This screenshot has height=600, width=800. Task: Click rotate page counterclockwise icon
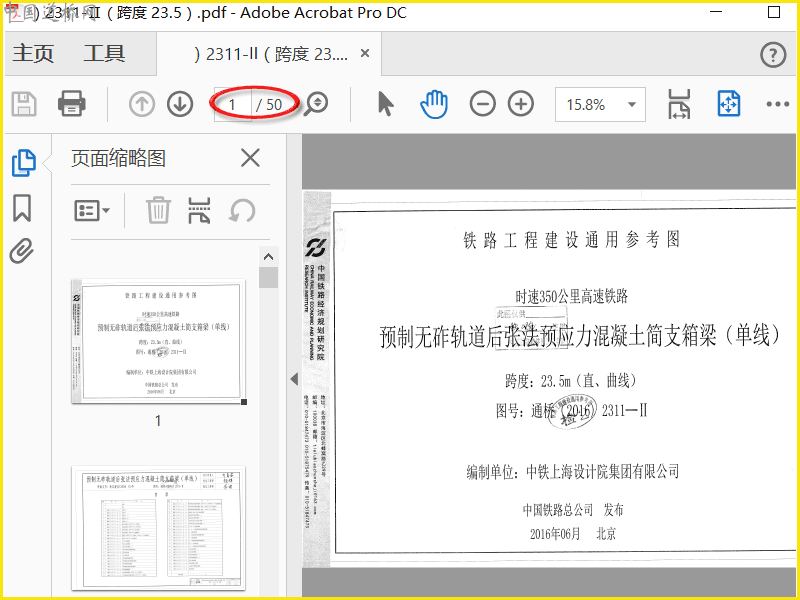click(241, 210)
